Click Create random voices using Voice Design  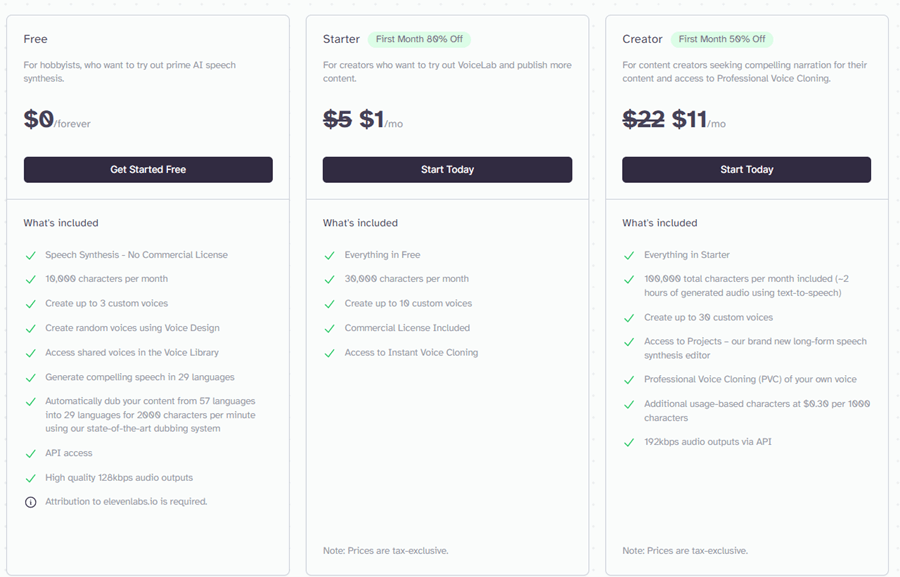pos(133,328)
